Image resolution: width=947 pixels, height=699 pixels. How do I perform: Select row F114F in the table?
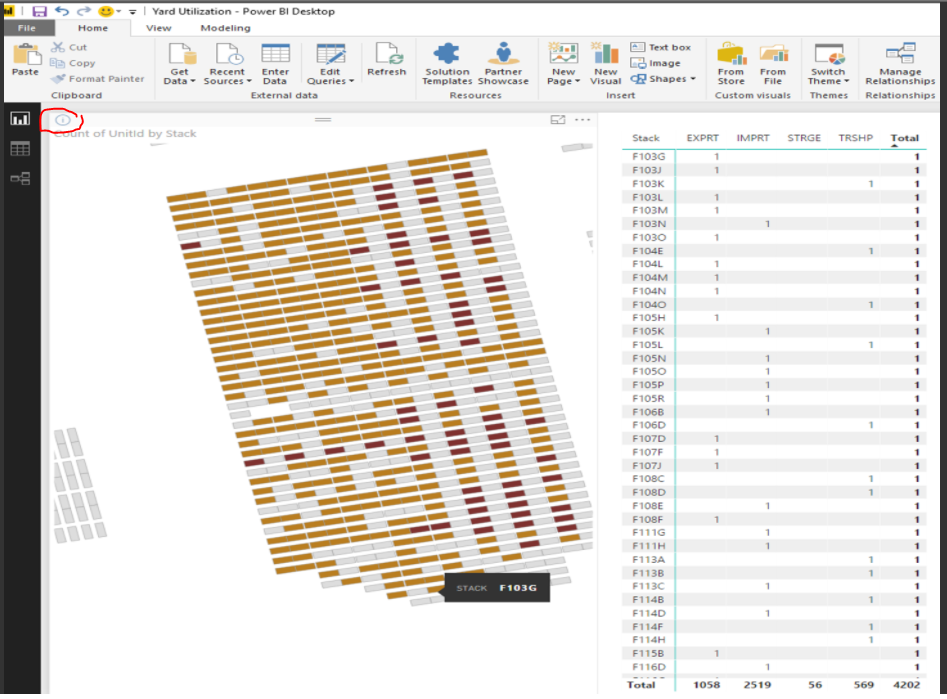tap(774, 627)
